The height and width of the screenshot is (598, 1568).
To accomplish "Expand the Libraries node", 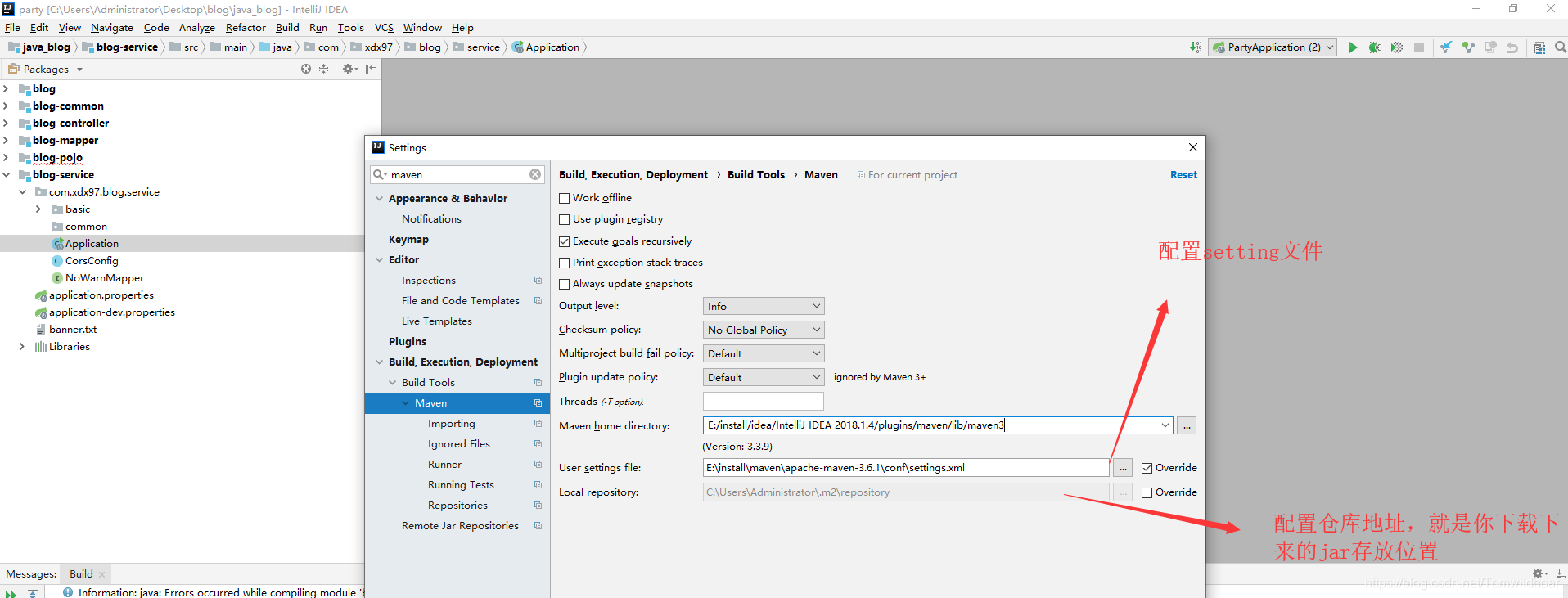I will tap(22, 346).
